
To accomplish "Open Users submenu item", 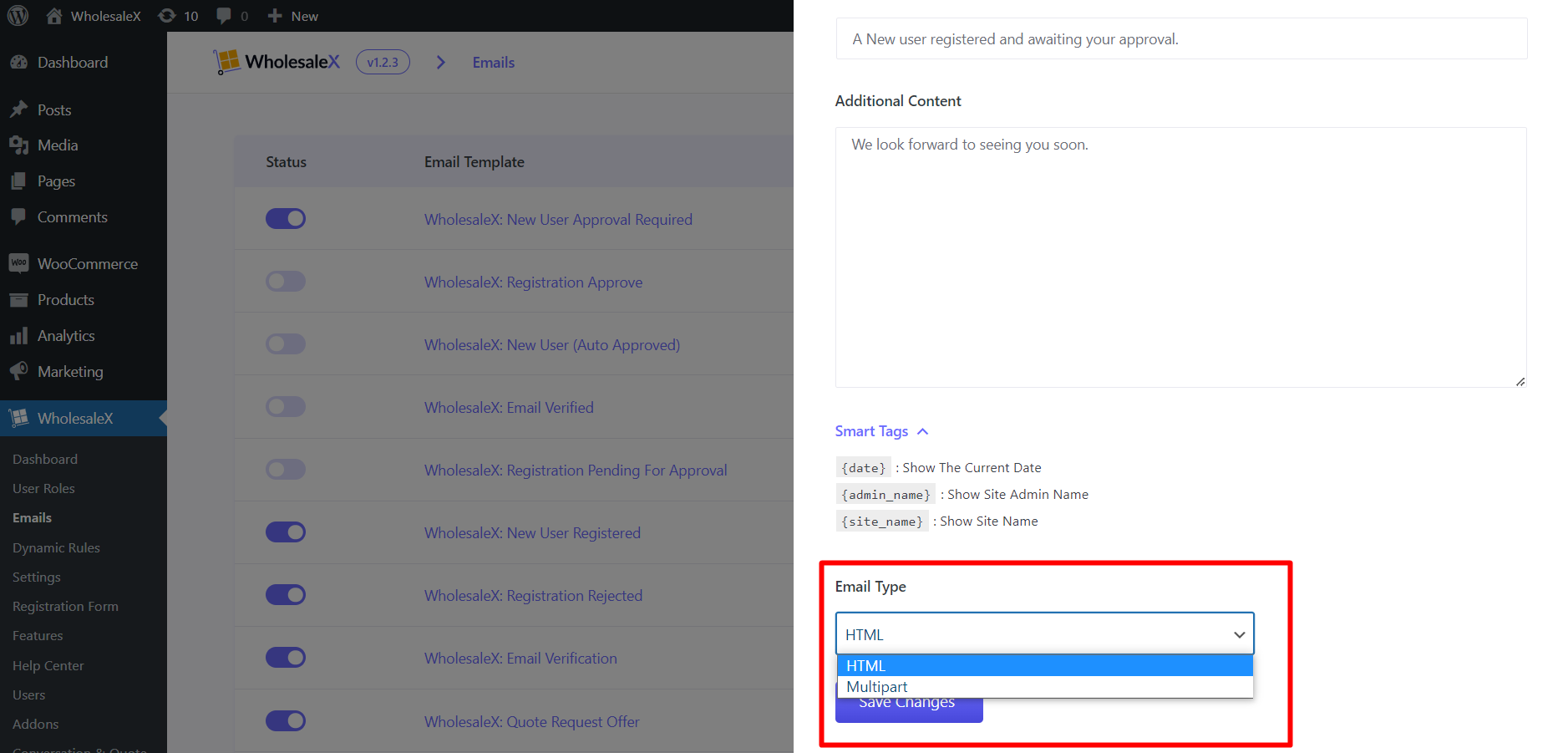I will coord(29,695).
